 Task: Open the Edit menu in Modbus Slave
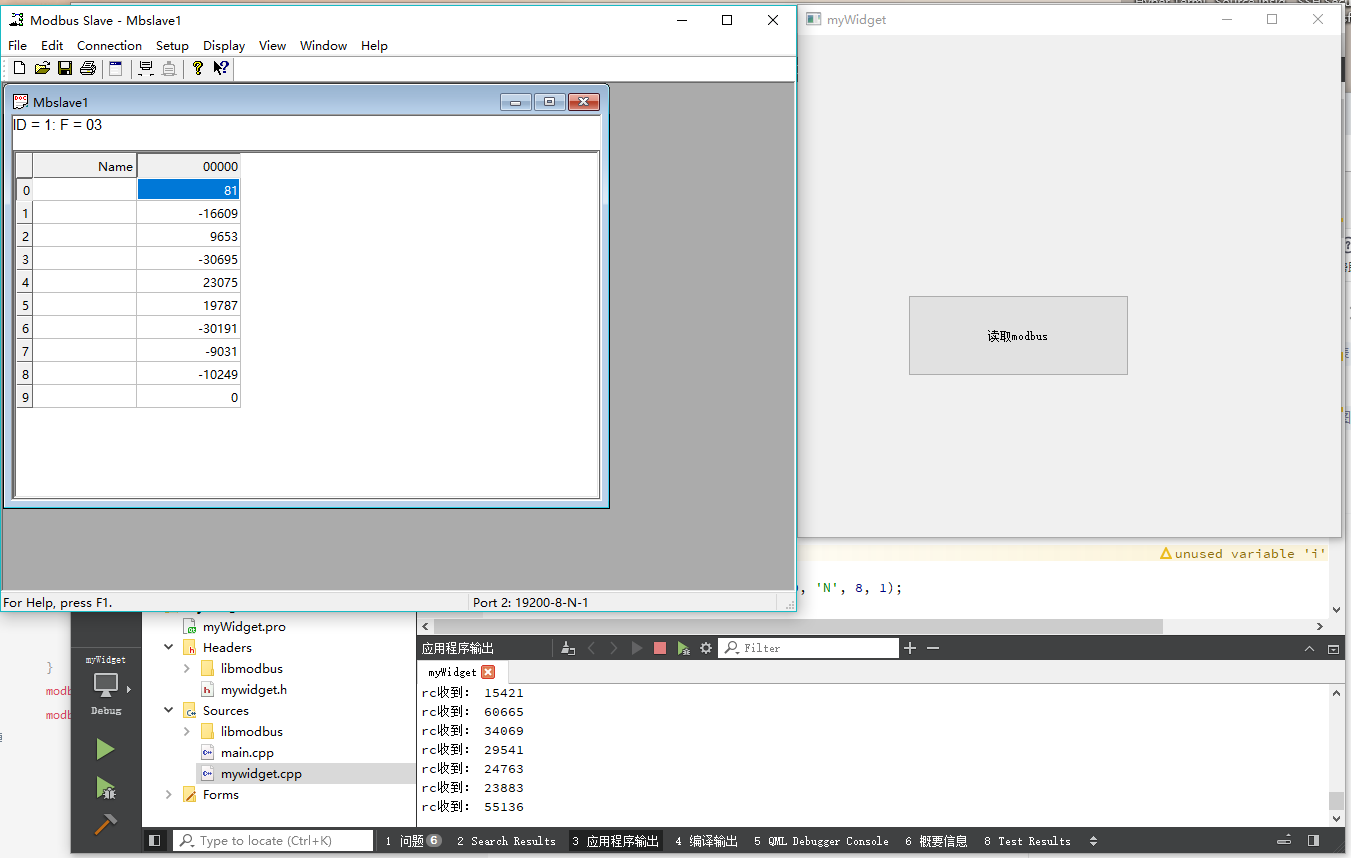point(52,45)
